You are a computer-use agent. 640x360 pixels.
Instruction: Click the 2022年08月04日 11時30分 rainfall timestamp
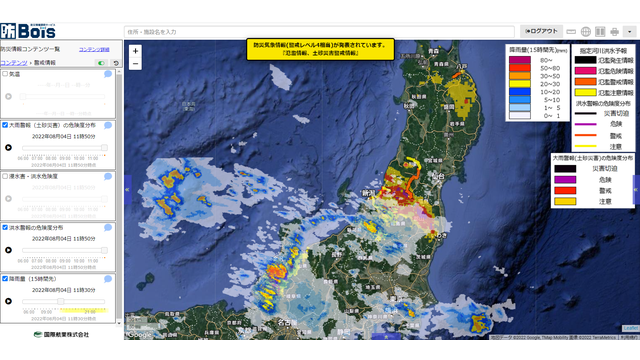pyautogui.click(x=64, y=290)
